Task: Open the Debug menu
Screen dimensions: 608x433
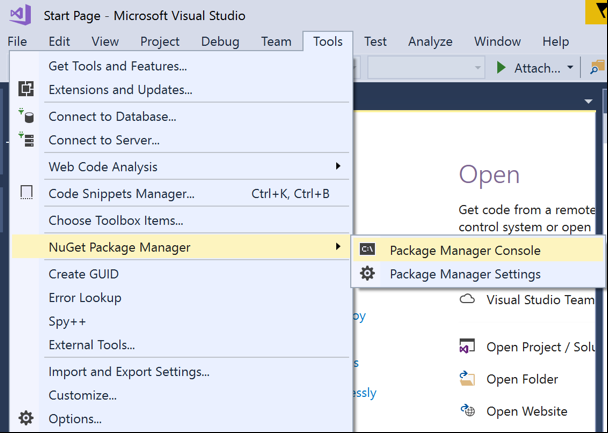Action: [x=220, y=41]
